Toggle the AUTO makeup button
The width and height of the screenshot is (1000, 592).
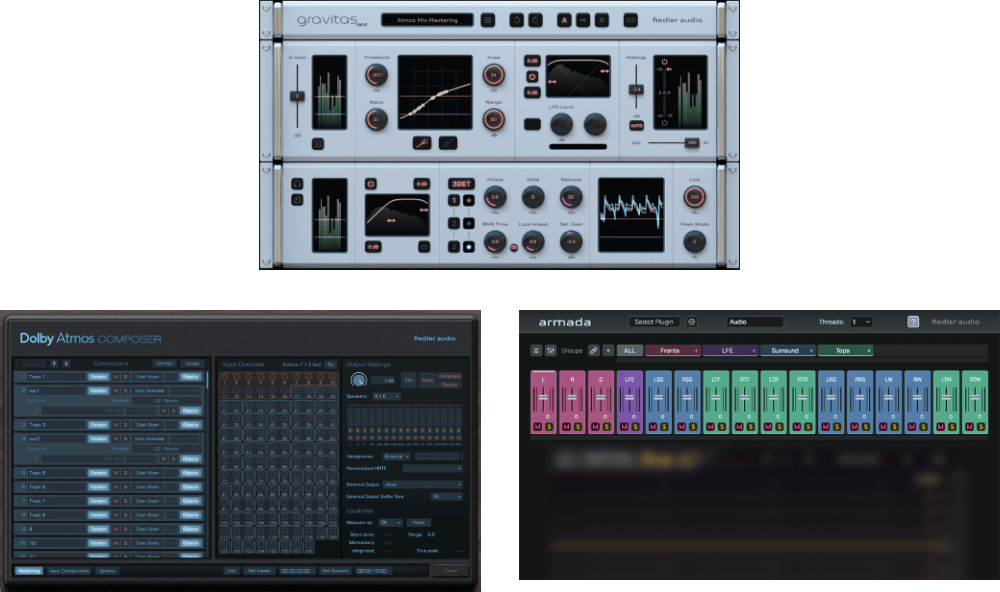636,126
